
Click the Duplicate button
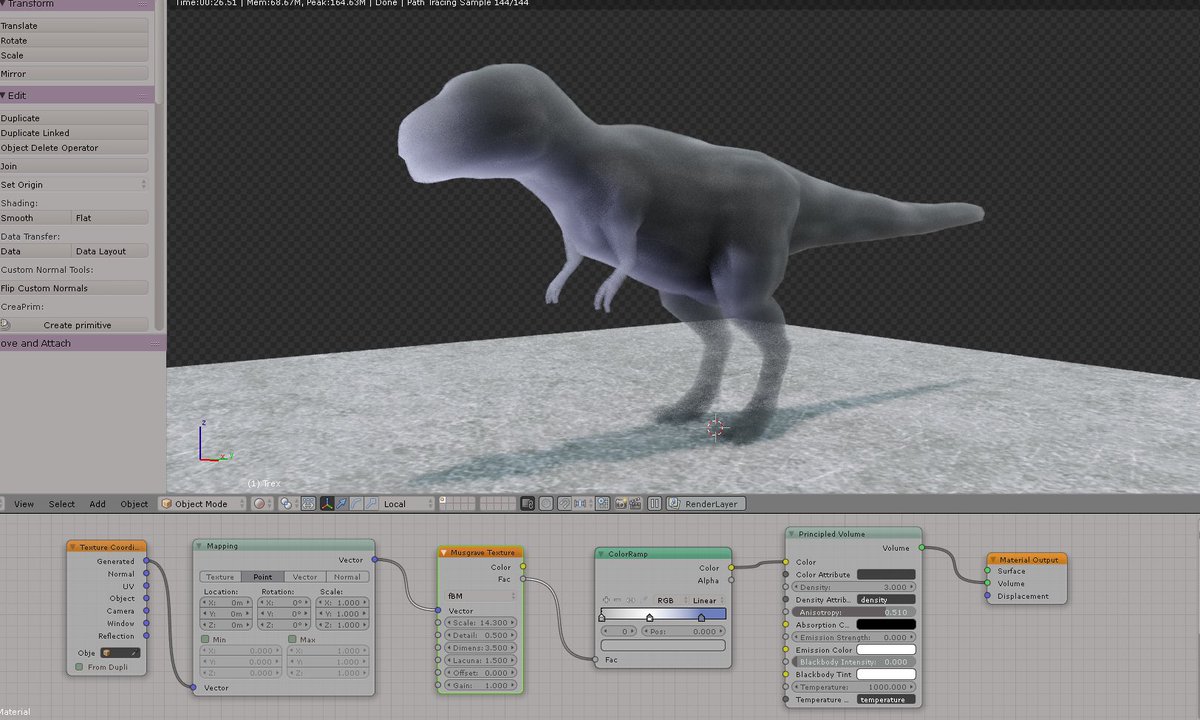(74, 118)
